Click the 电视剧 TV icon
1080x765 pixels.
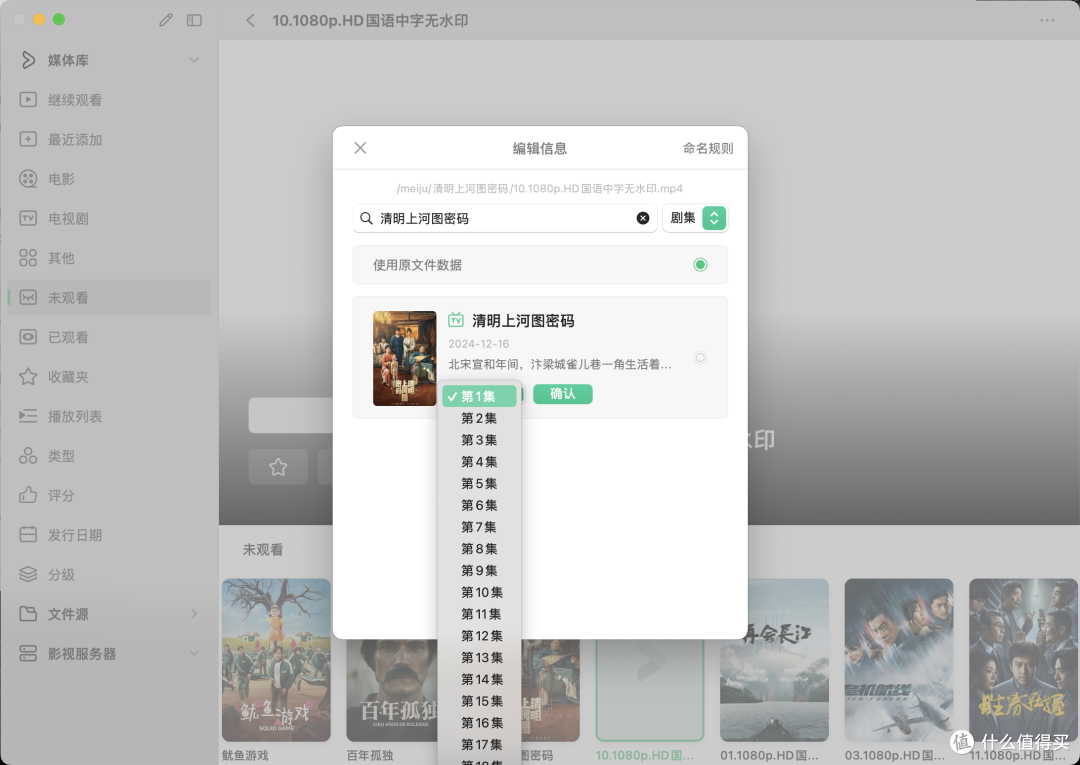[x=28, y=218]
